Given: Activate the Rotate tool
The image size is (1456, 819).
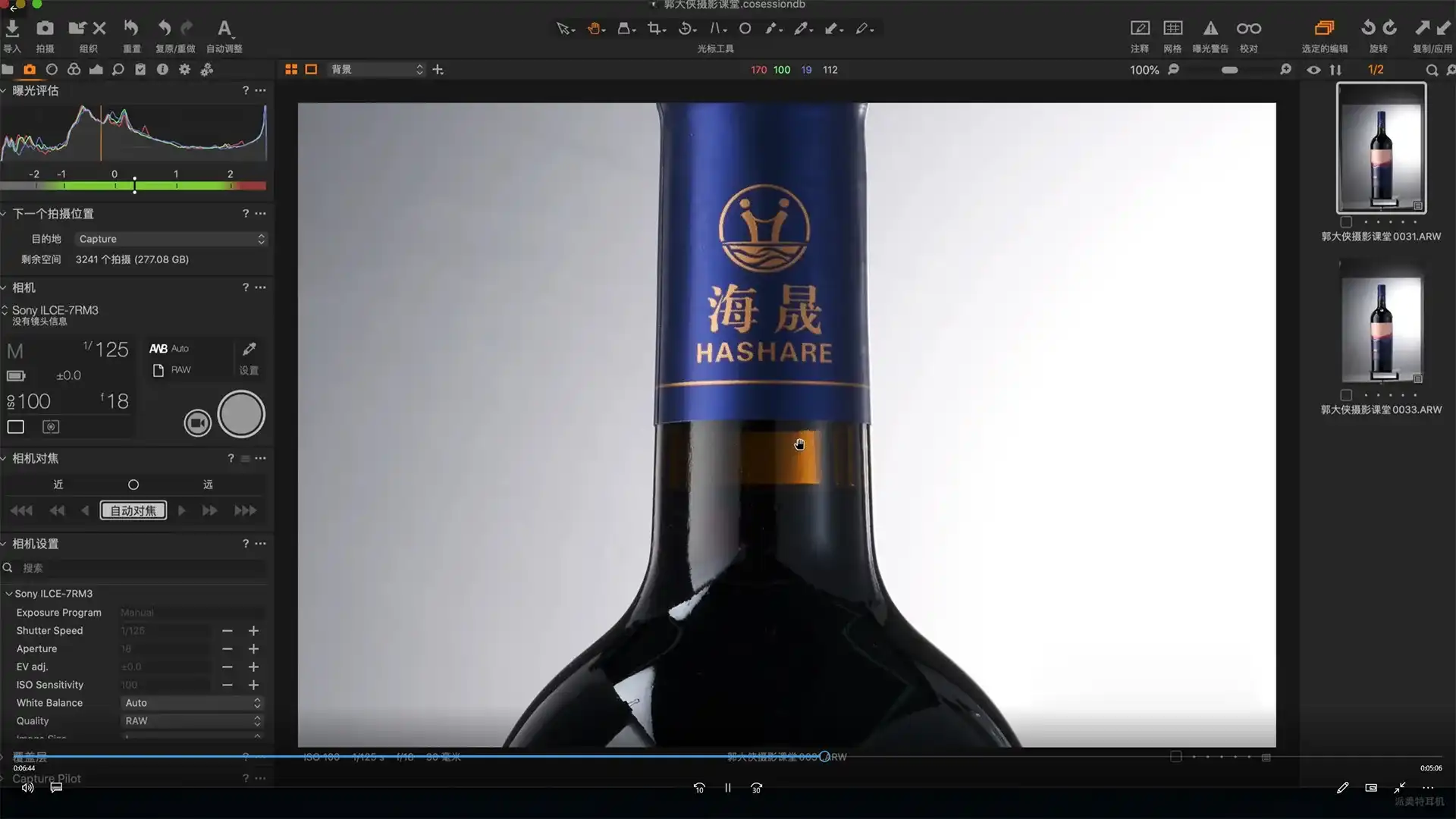Looking at the screenshot, I should [x=686, y=28].
